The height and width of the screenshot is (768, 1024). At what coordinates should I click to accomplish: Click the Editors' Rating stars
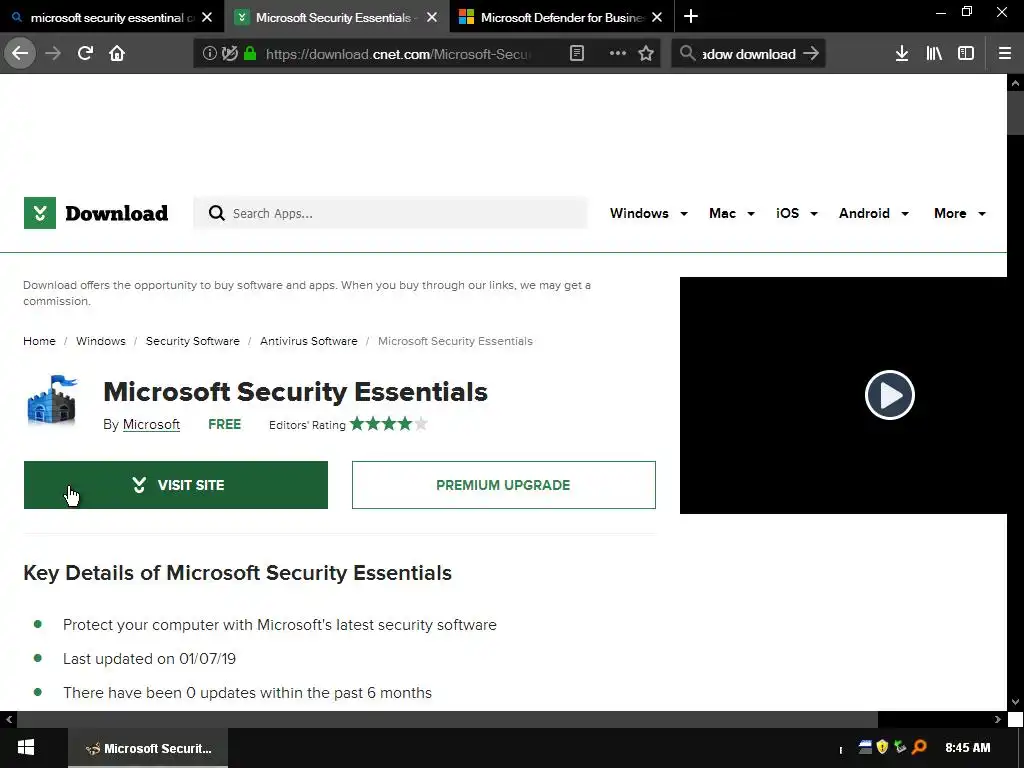pos(389,424)
